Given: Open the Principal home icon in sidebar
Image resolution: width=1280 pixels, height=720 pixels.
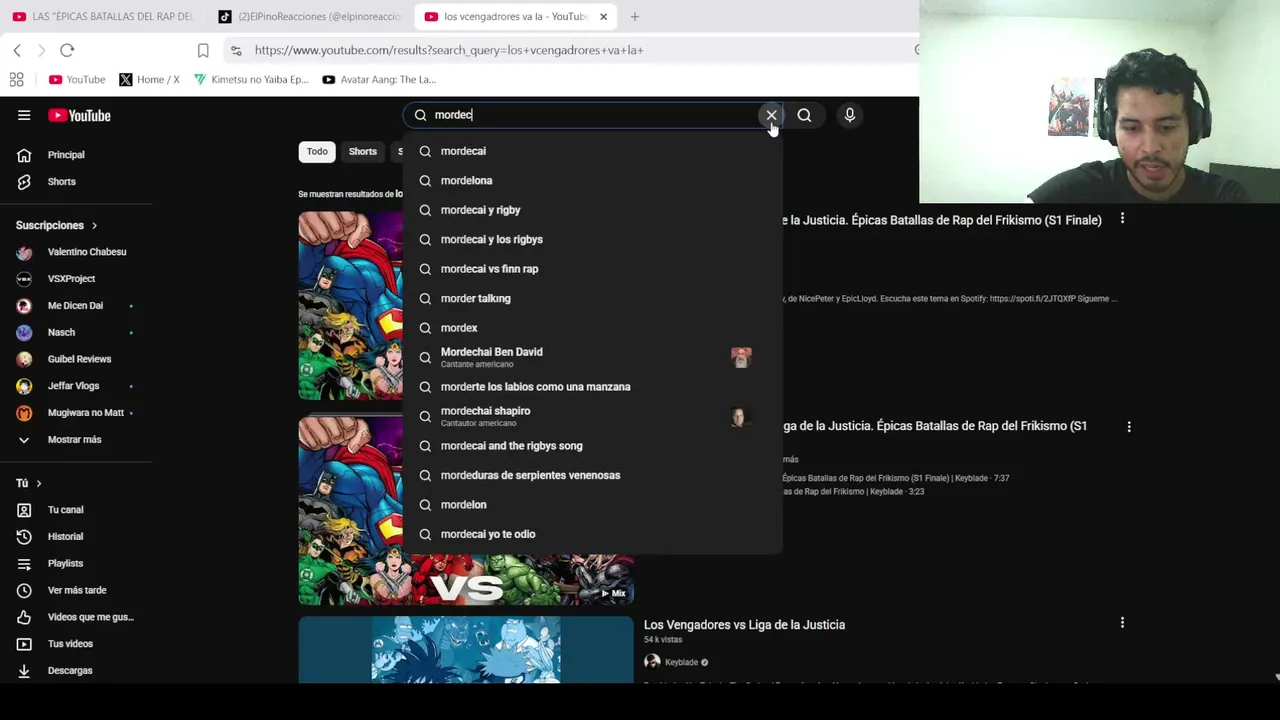Looking at the screenshot, I should point(24,155).
